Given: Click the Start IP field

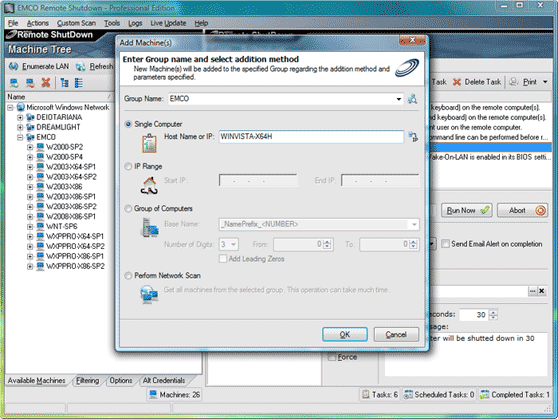Looking at the screenshot, I should coord(258,180).
